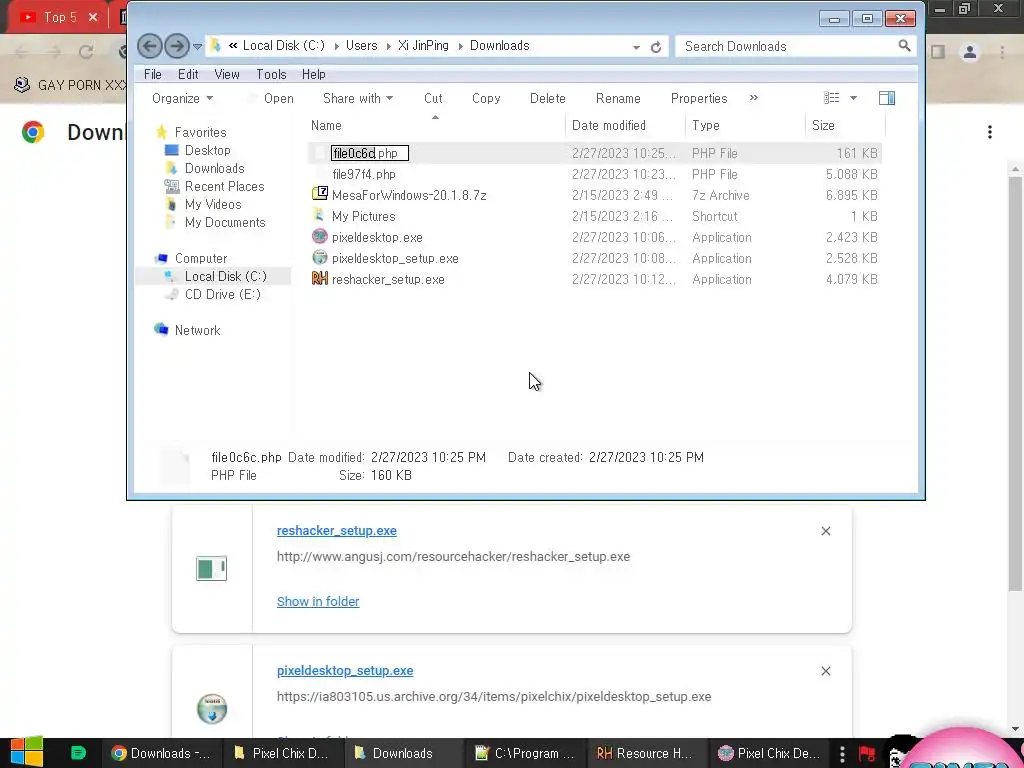Click Copy in the toolbar
Image resolution: width=1024 pixels, height=768 pixels.
(x=486, y=99)
